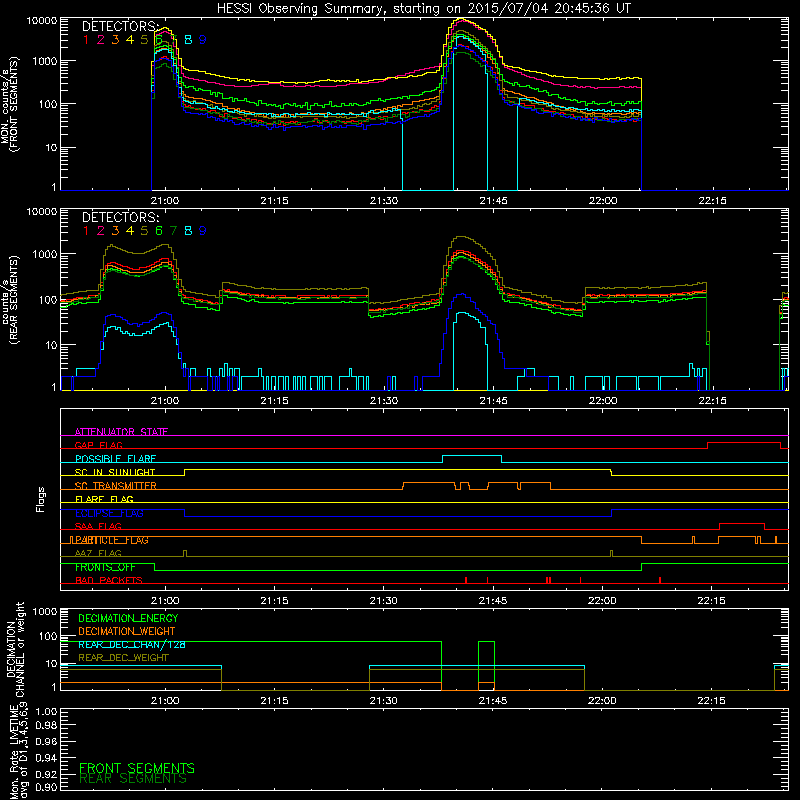Click 10000 y-tick of the rear segments plot
Image resolution: width=800 pixels, height=800 pixels.
(x=42, y=211)
